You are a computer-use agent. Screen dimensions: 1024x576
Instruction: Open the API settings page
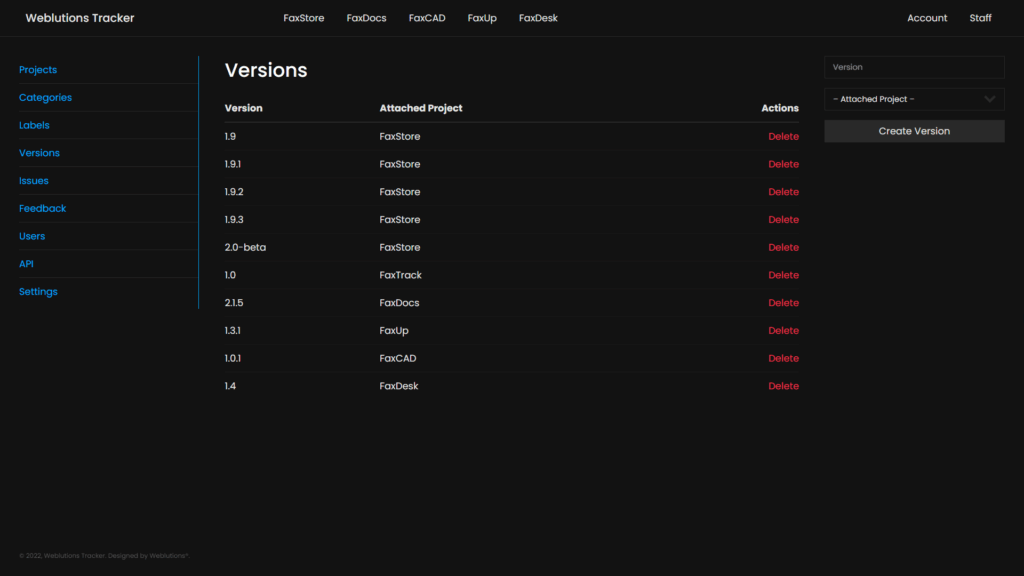(26, 263)
